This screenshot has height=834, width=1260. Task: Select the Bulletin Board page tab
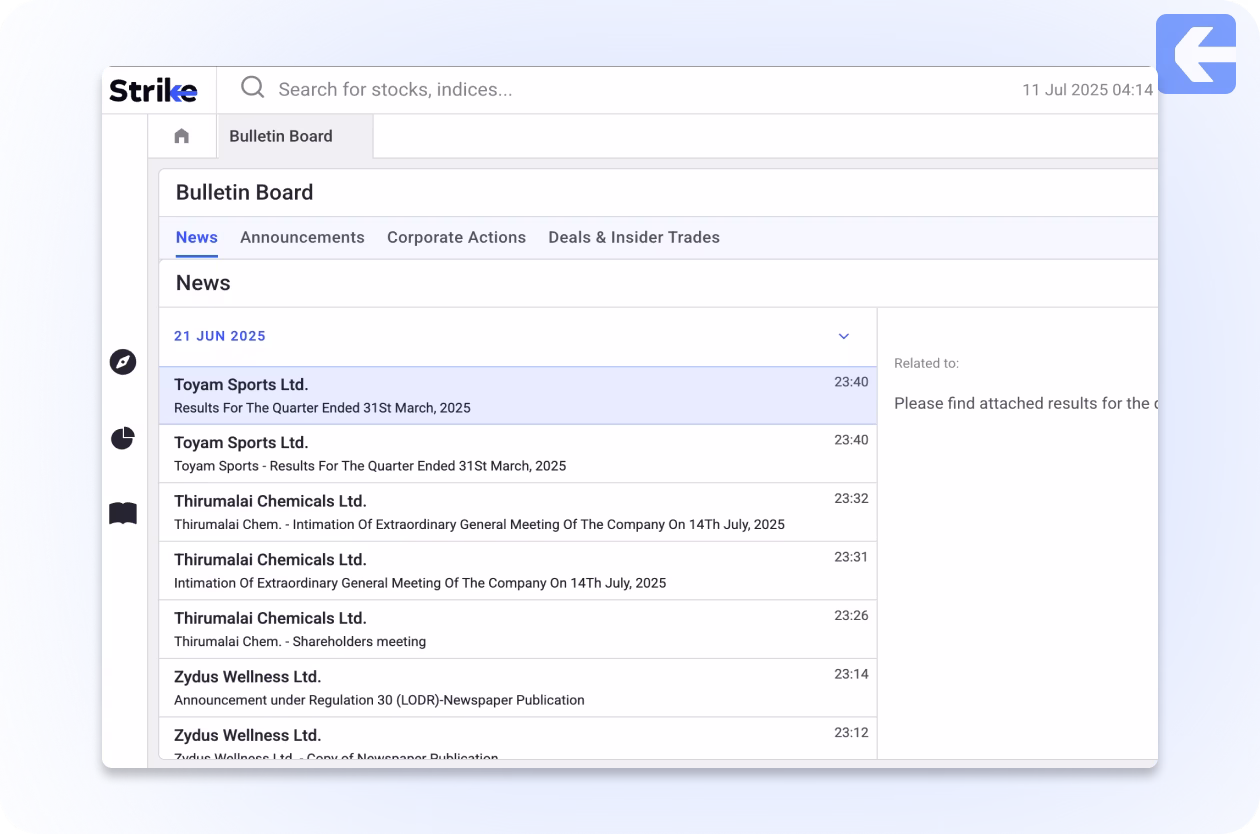(281, 136)
